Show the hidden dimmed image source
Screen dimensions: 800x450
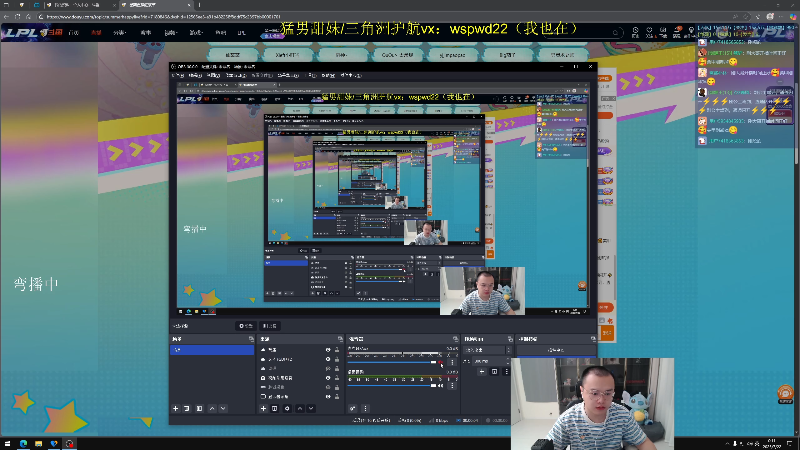(328, 368)
